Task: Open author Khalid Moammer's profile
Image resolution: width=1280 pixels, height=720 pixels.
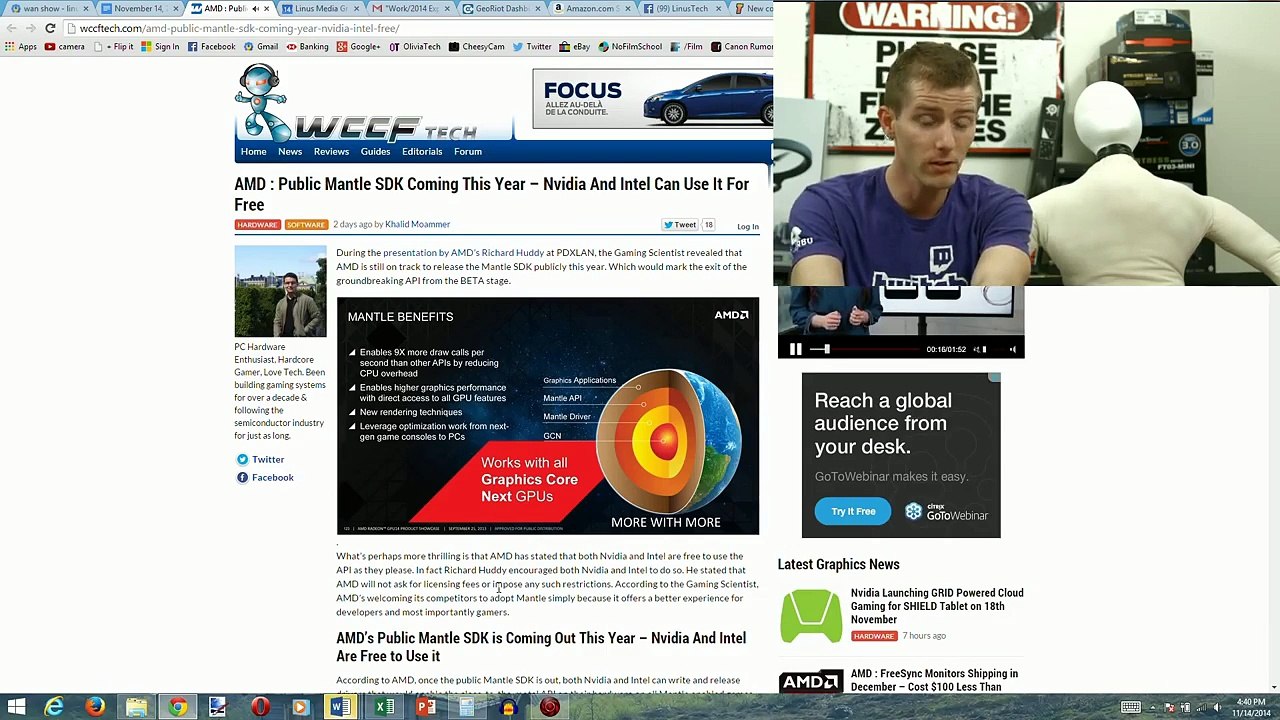Action: pos(417,224)
